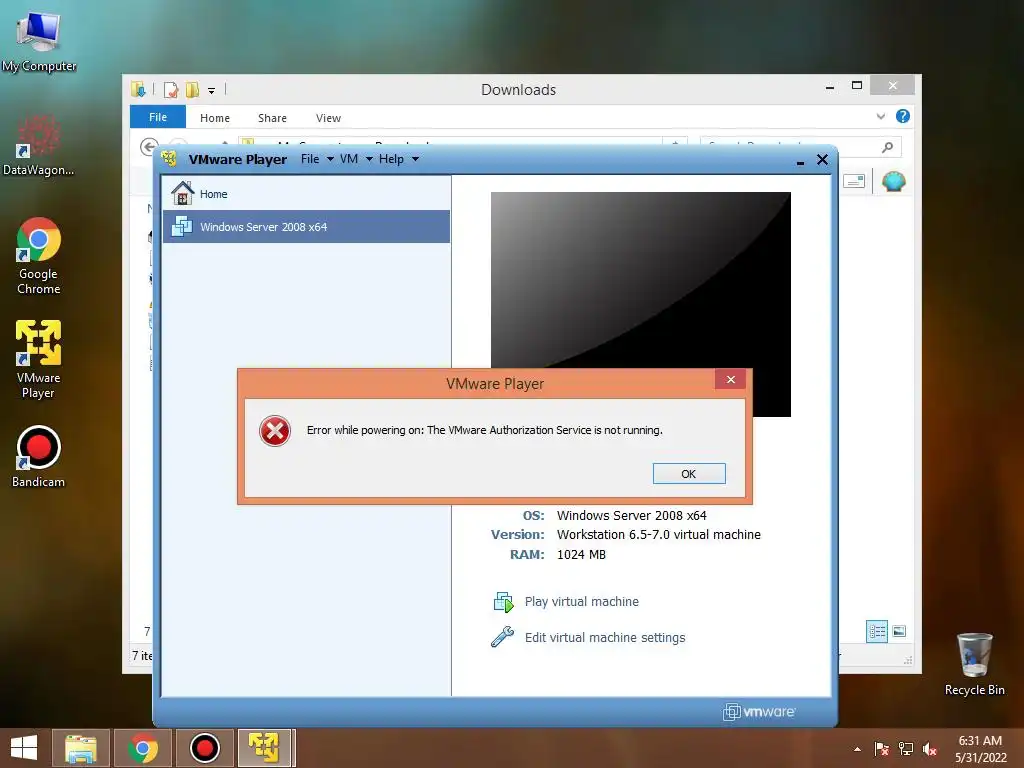This screenshot has height=768, width=1024.
Task: Click the search magnifier in Downloads
Action: tap(887, 147)
